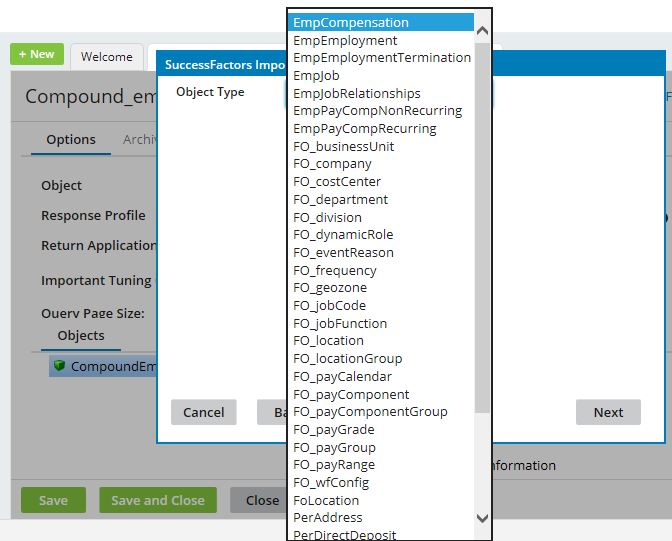The width and height of the screenshot is (672, 541).
Task: Choose FO_payComponentGroup object type
Action: (x=381, y=412)
